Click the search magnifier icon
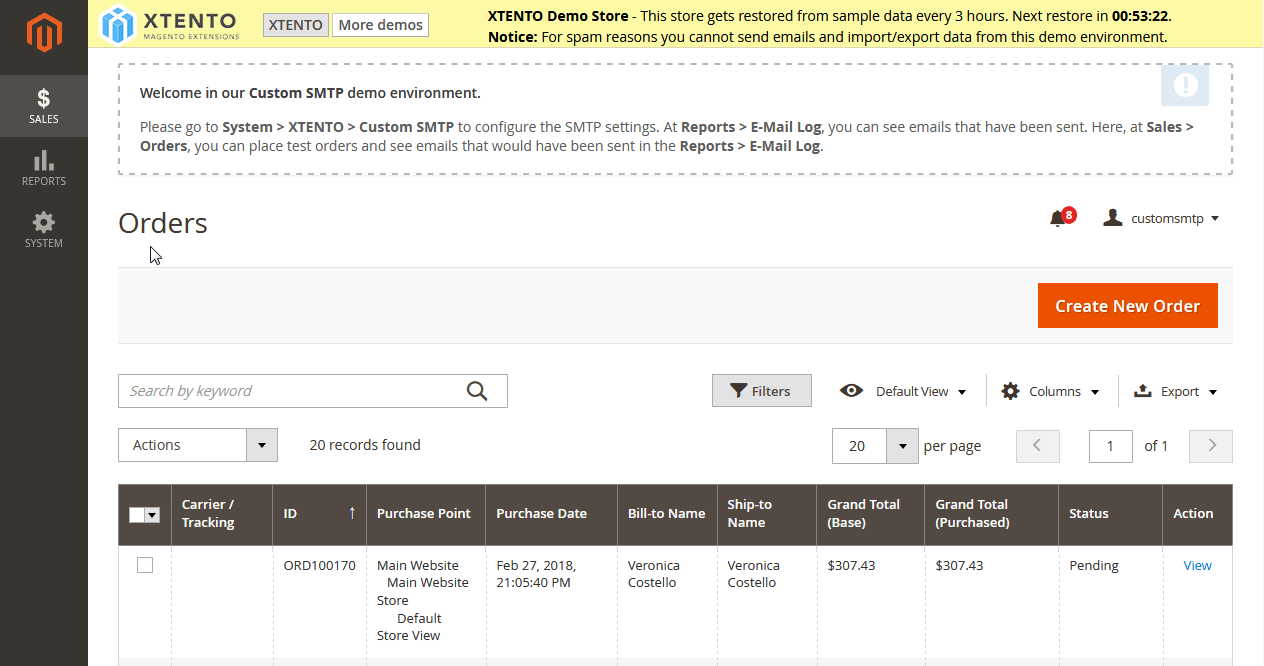Image resolution: width=1264 pixels, height=666 pixels. point(477,391)
